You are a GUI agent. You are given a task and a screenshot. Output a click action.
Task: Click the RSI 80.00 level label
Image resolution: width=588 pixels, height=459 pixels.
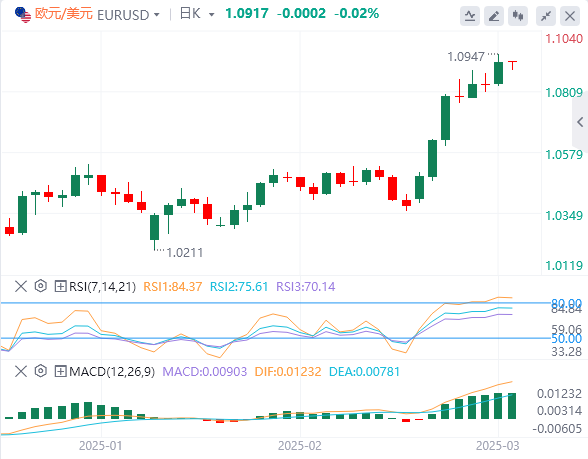click(567, 302)
